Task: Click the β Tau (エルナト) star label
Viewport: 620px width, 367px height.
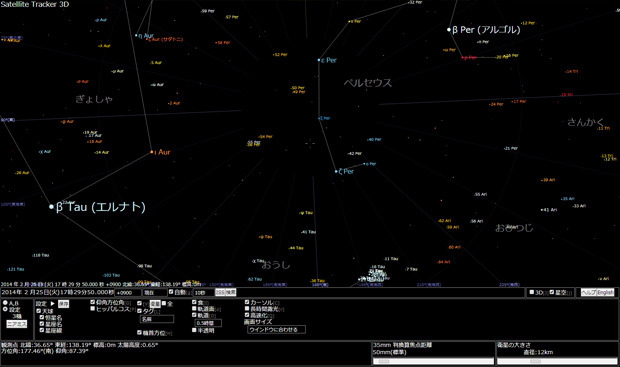Action: click(100, 207)
